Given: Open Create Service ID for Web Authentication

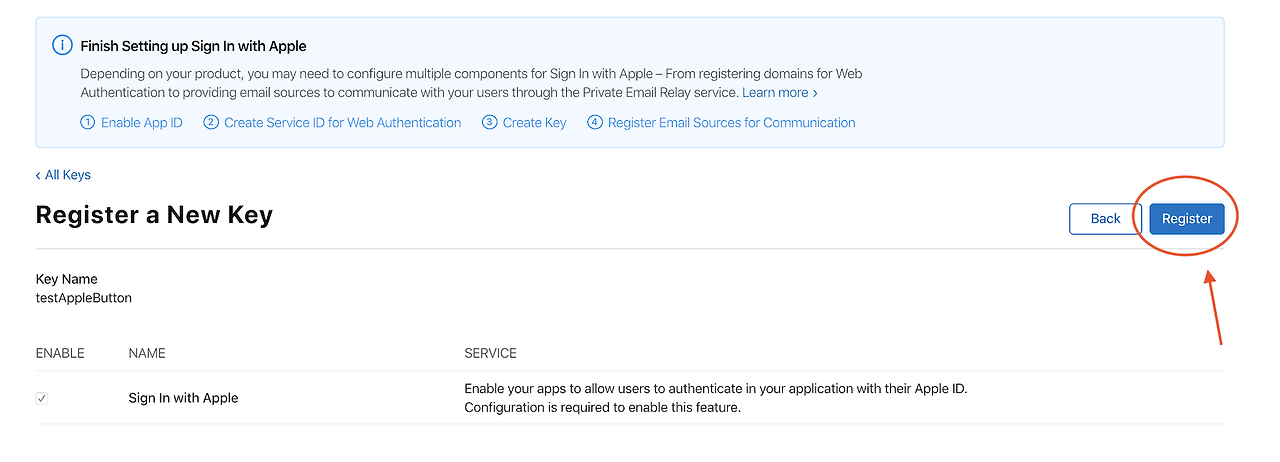Looking at the screenshot, I should (x=332, y=123).
